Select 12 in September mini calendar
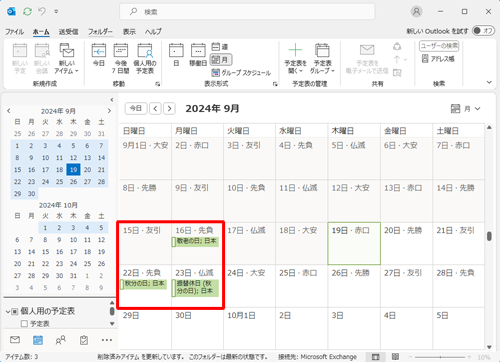Screen dimensions: 500x362 point(73,158)
